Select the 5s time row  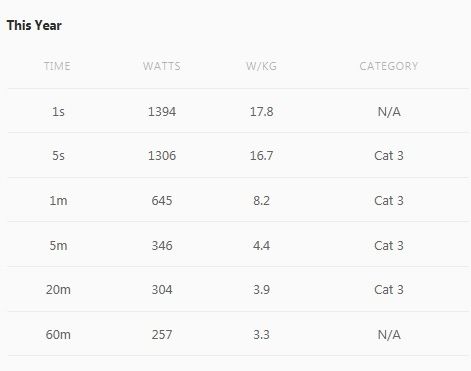point(238,155)
